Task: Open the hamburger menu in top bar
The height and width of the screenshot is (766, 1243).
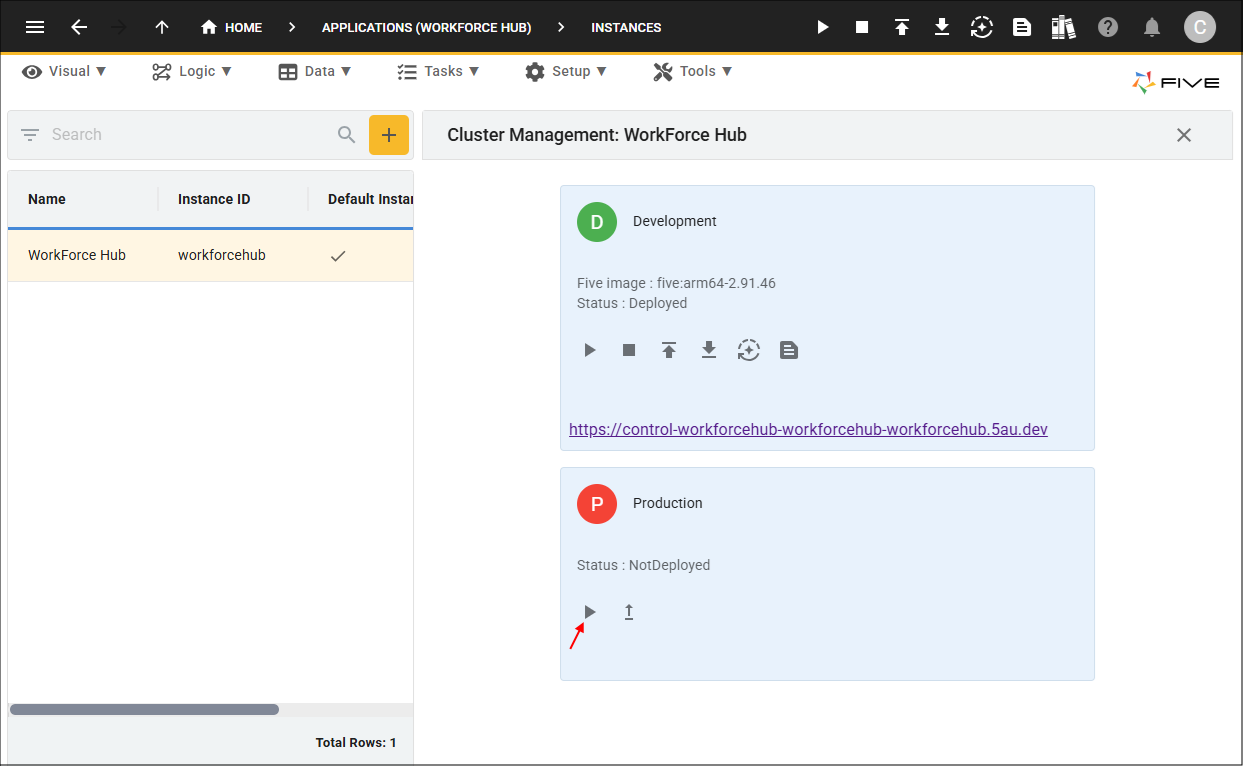Action: [x=35, y=27]
